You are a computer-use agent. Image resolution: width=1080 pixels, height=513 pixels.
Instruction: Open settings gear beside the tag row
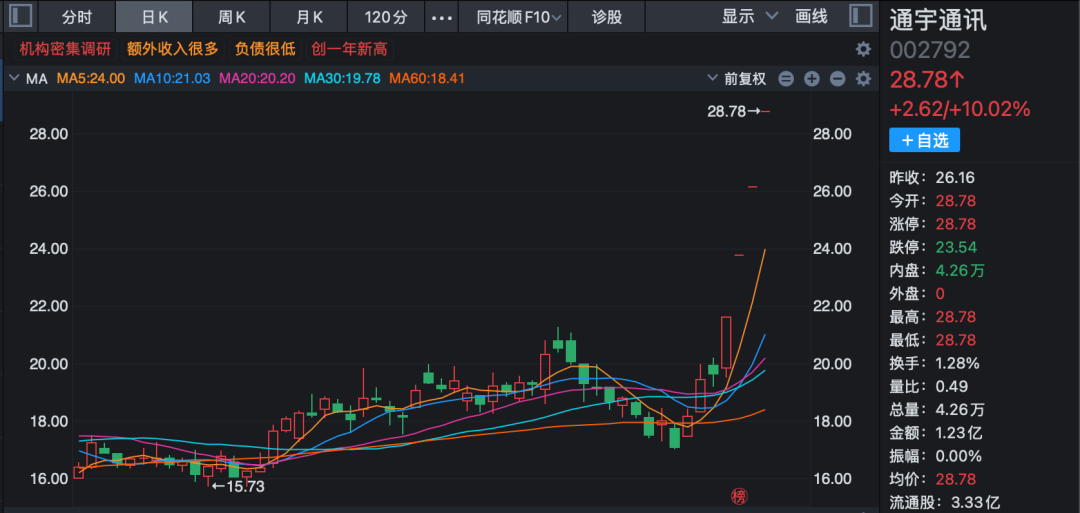coord(863,49)
